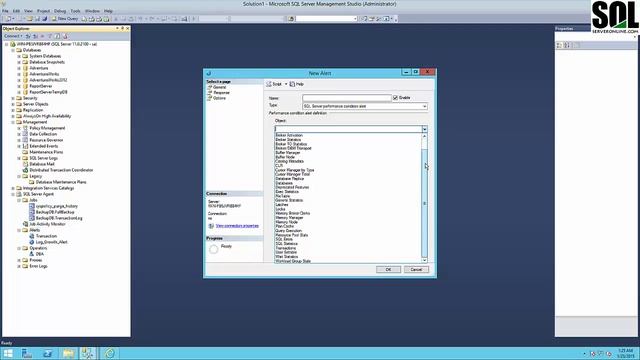Click the Transaction alert icon

(x=32, y=236)
